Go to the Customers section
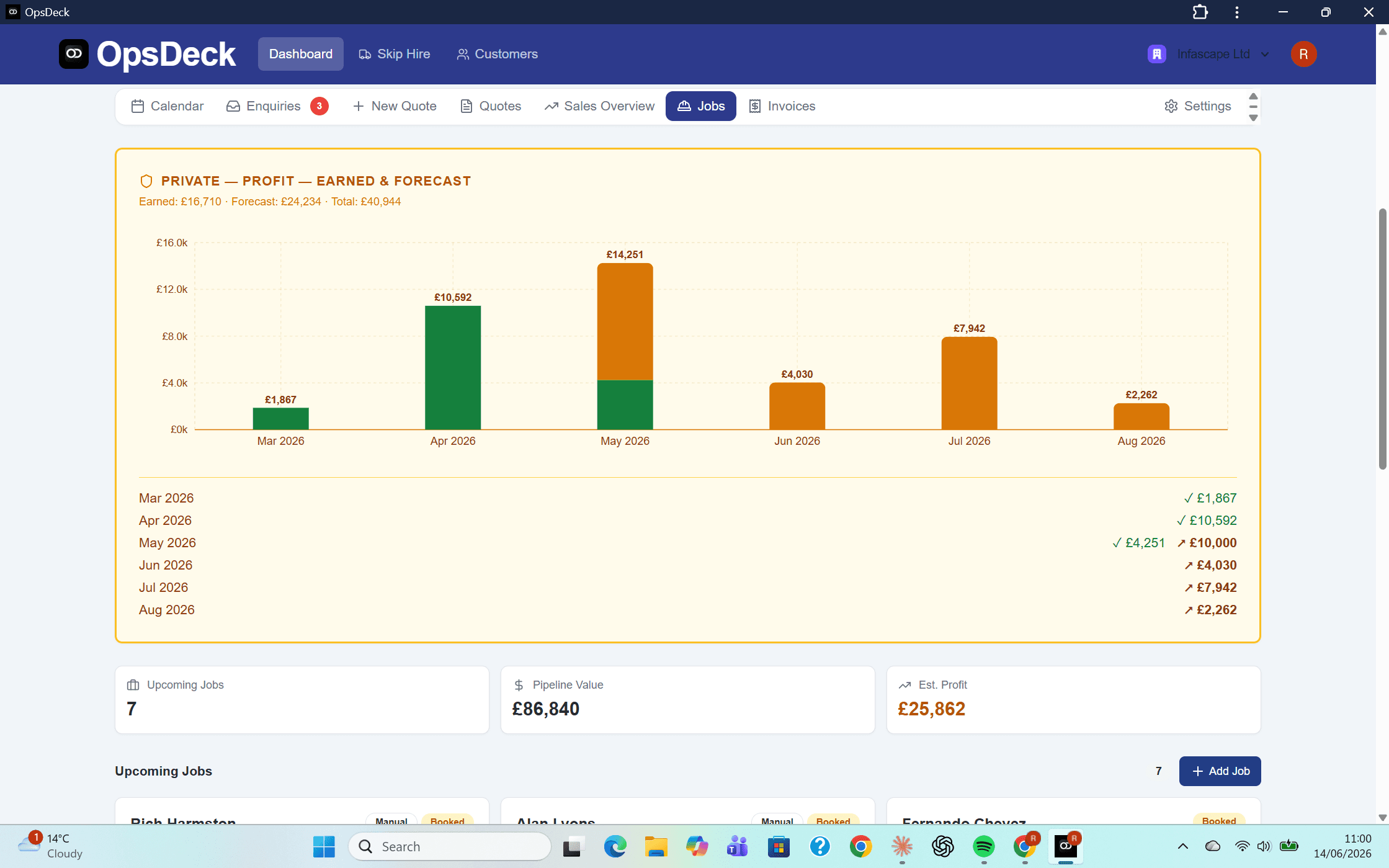This screenshot has width=1389, height=868. 498,54
